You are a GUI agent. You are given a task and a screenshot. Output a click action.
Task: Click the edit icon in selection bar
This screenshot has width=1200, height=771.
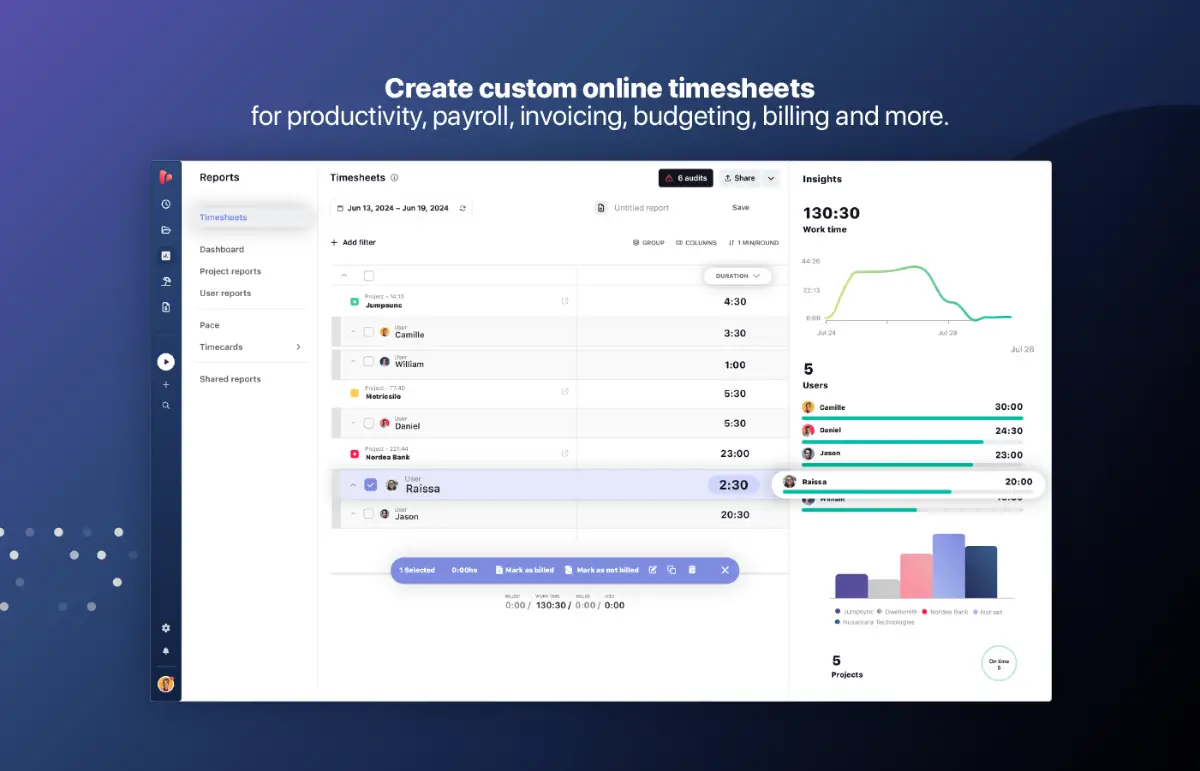click(653, 570)
